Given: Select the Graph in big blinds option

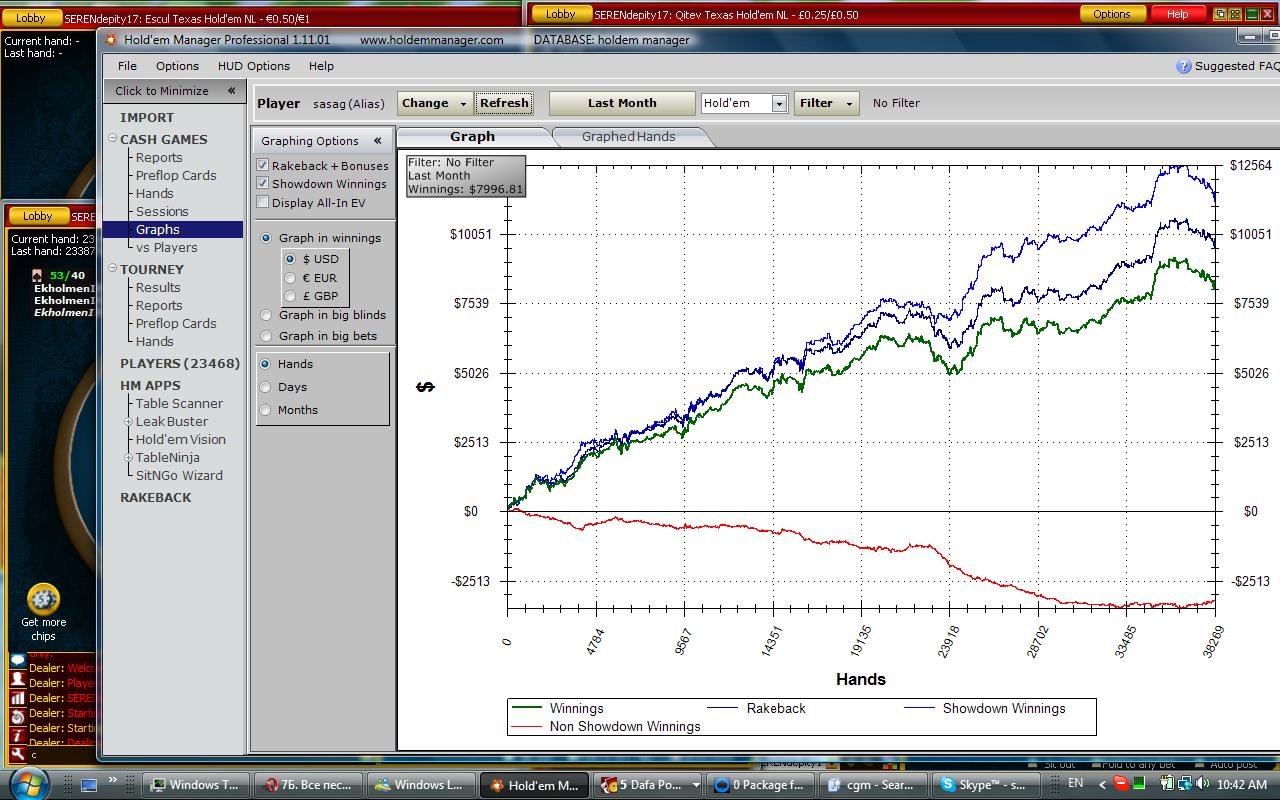Looking at the screenshot, I should pyautogui.click(x=266, y=315).
